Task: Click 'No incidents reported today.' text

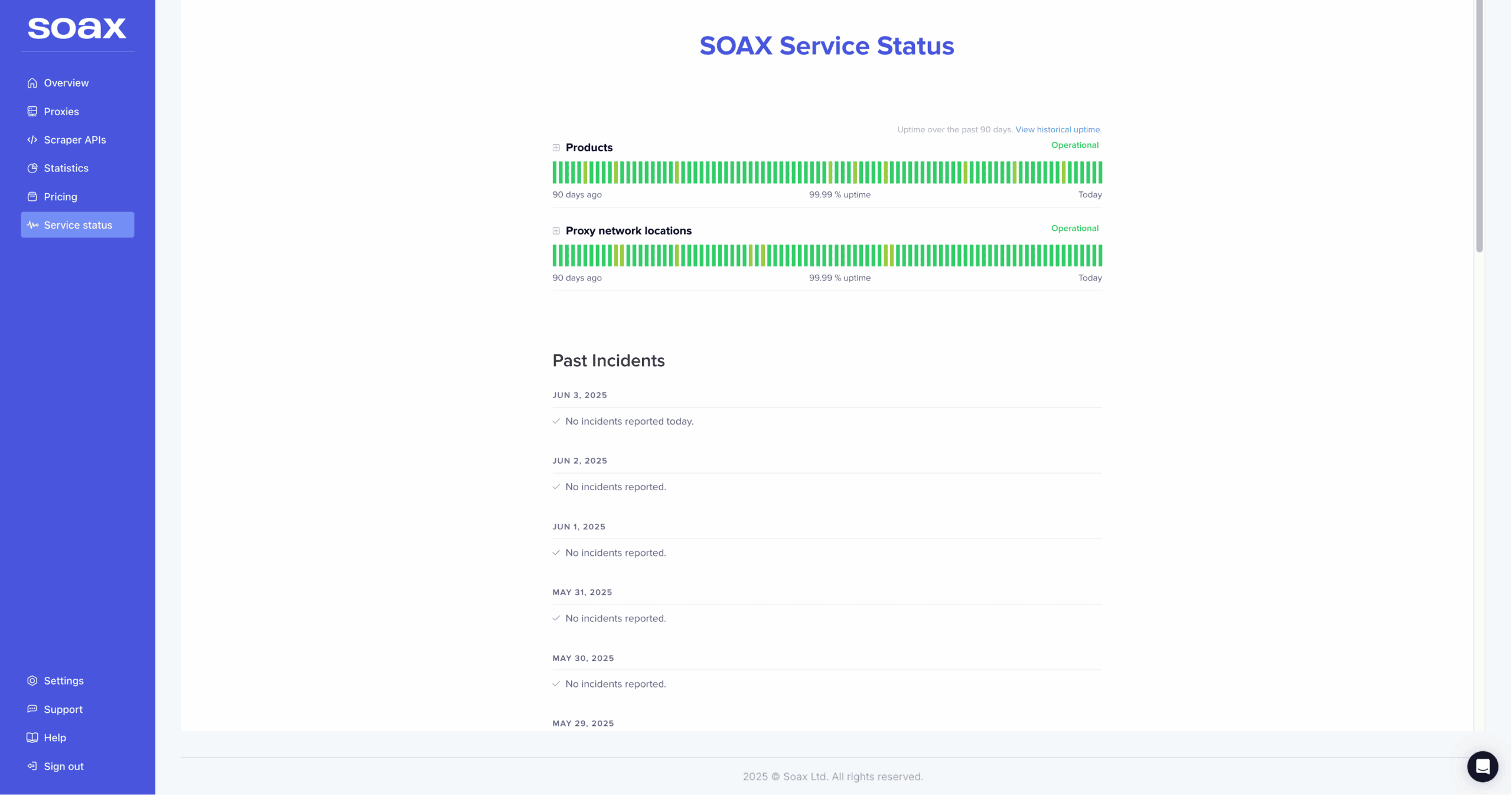Action: tap(630, 421)
